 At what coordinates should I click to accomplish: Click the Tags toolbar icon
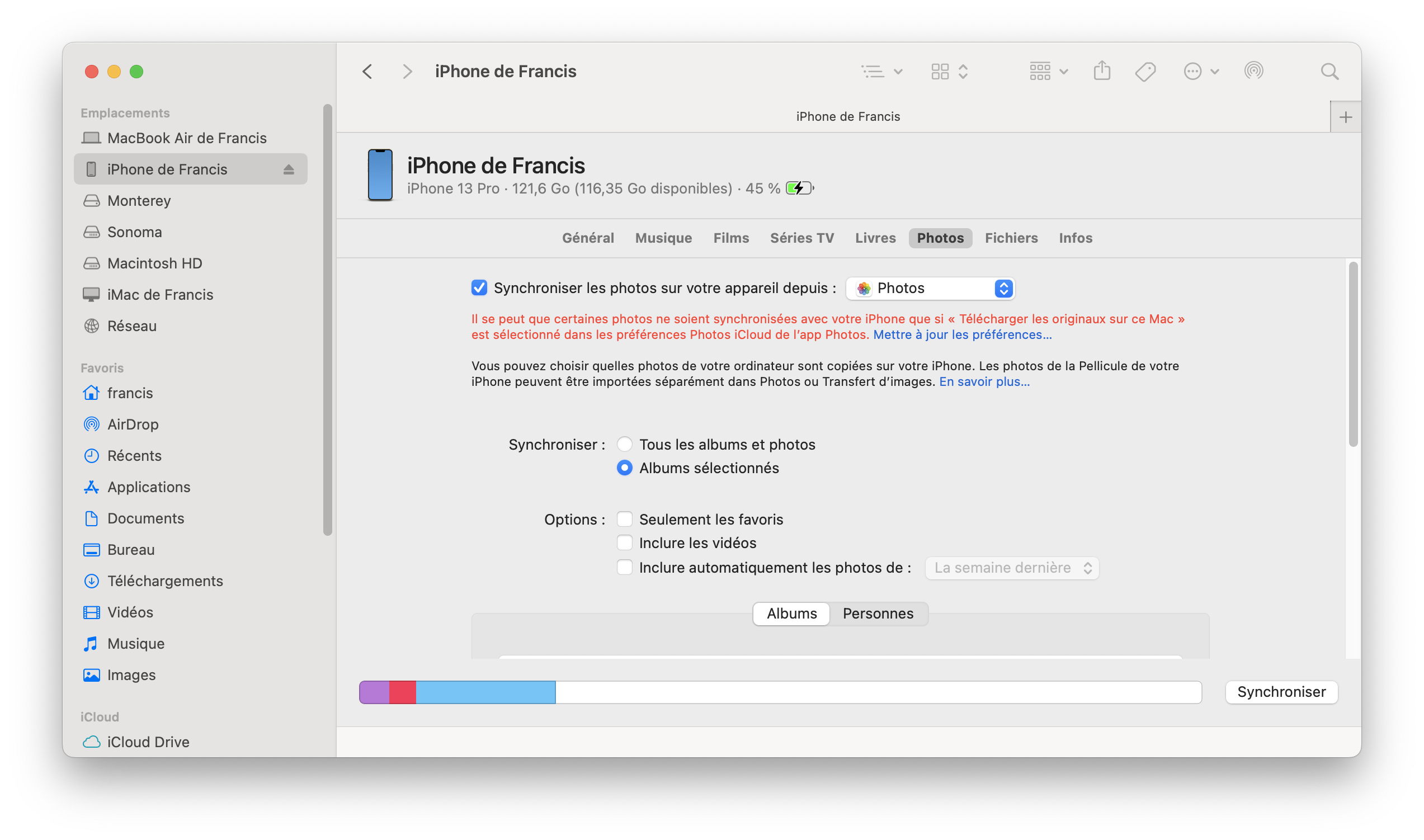point(1145,72)
